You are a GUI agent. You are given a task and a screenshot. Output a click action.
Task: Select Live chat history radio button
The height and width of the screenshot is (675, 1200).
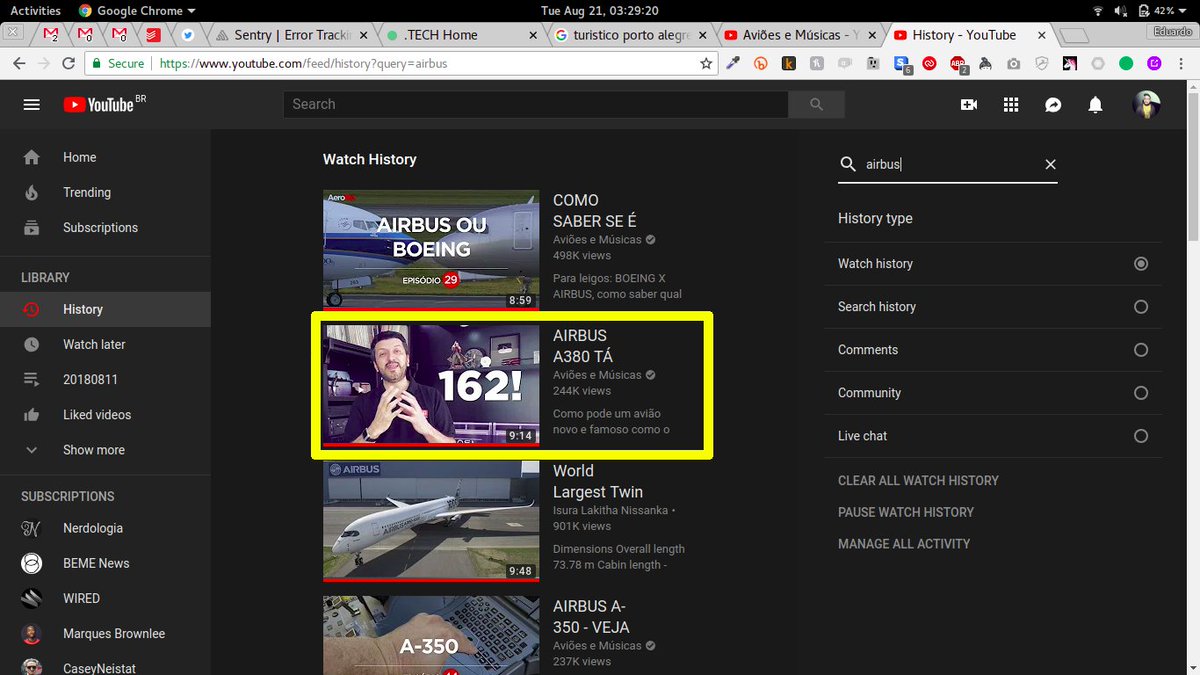[x=1141, y=436]
